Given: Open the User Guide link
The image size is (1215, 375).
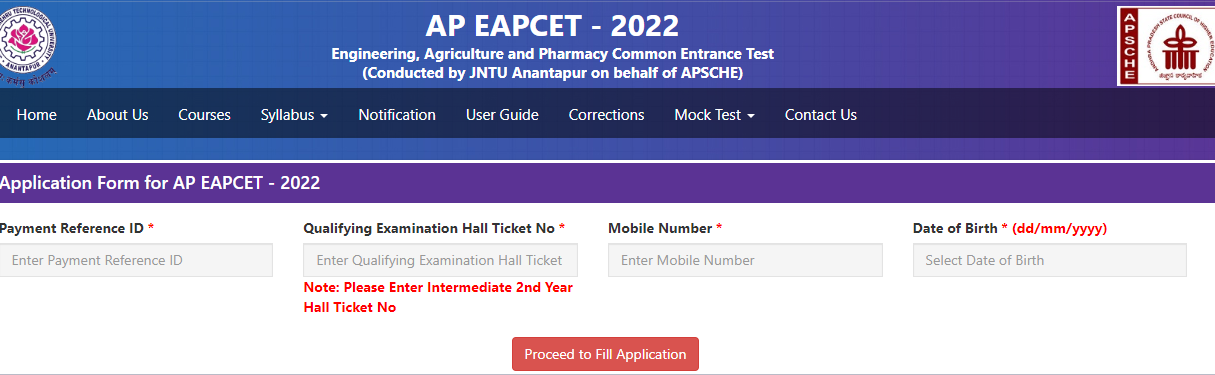Looking at the screenshot, I should [502, 115].
